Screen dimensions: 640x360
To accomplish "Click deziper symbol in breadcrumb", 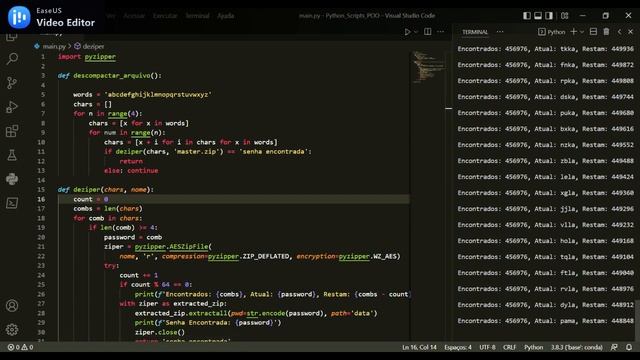I will coord(89,46).
